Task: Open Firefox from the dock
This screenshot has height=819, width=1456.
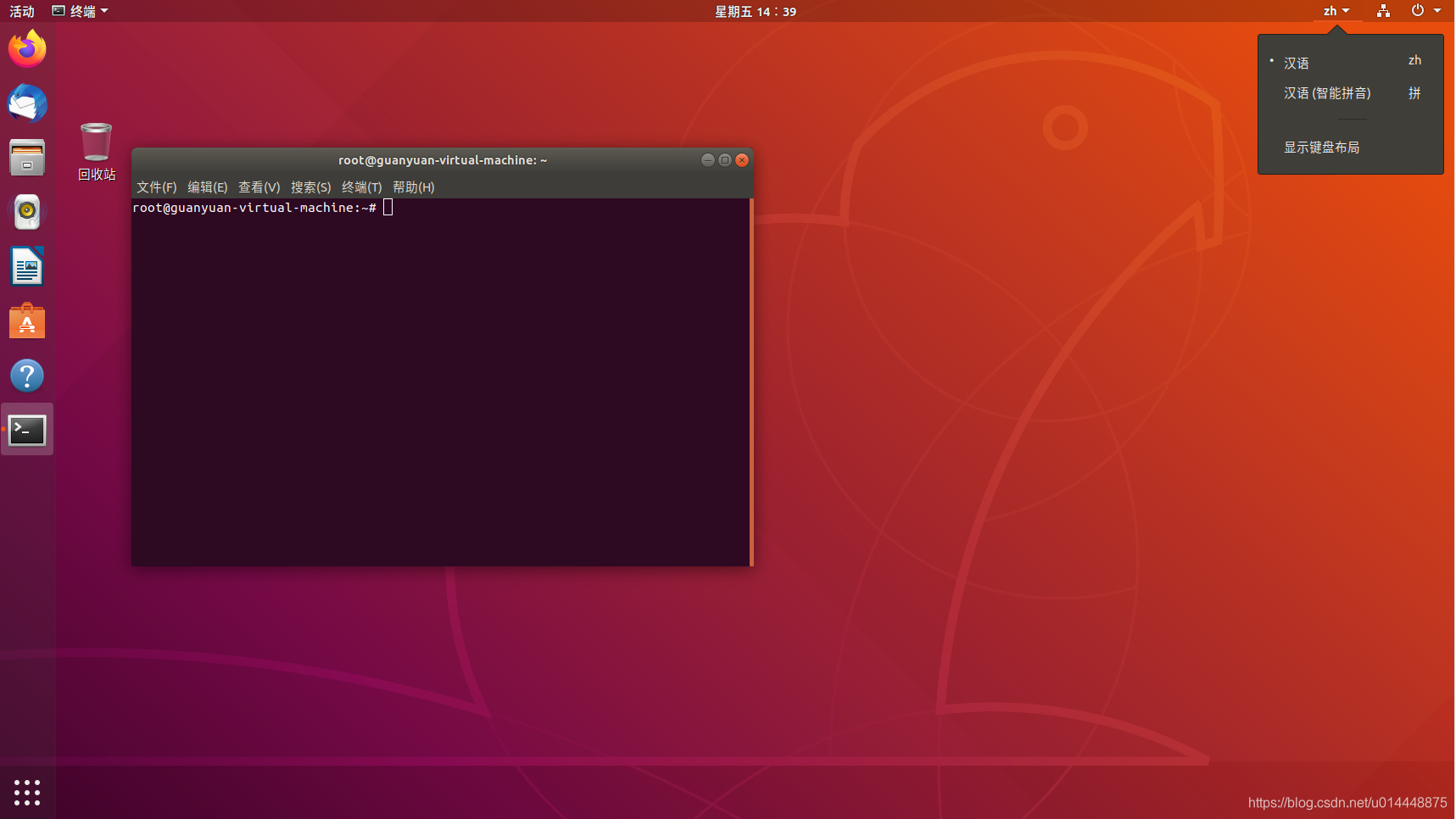Action: click(27, 49)
